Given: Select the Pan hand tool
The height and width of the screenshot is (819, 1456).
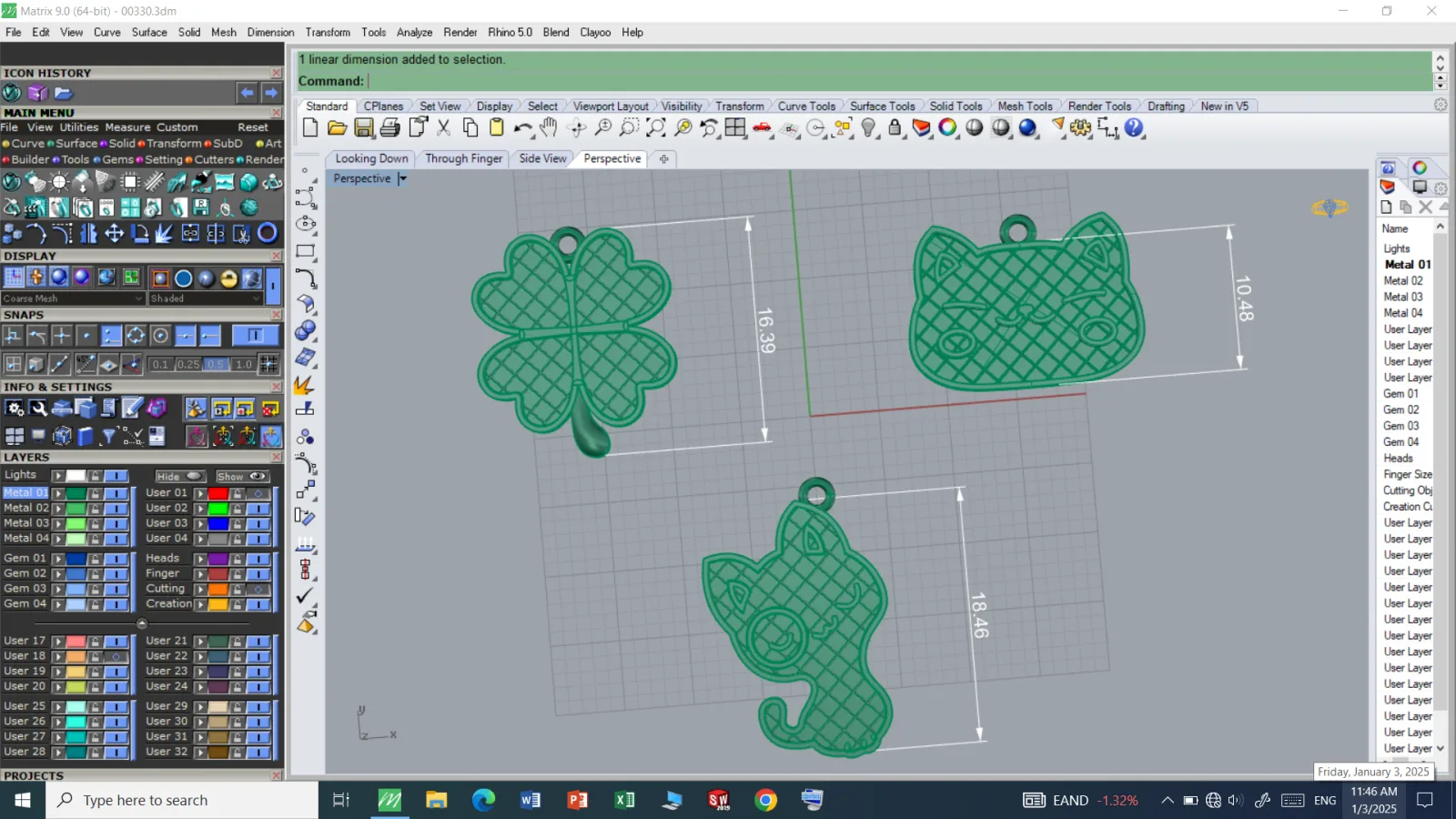Looking at the screenshot, I should pyautogui.click(x=549, y=128).
